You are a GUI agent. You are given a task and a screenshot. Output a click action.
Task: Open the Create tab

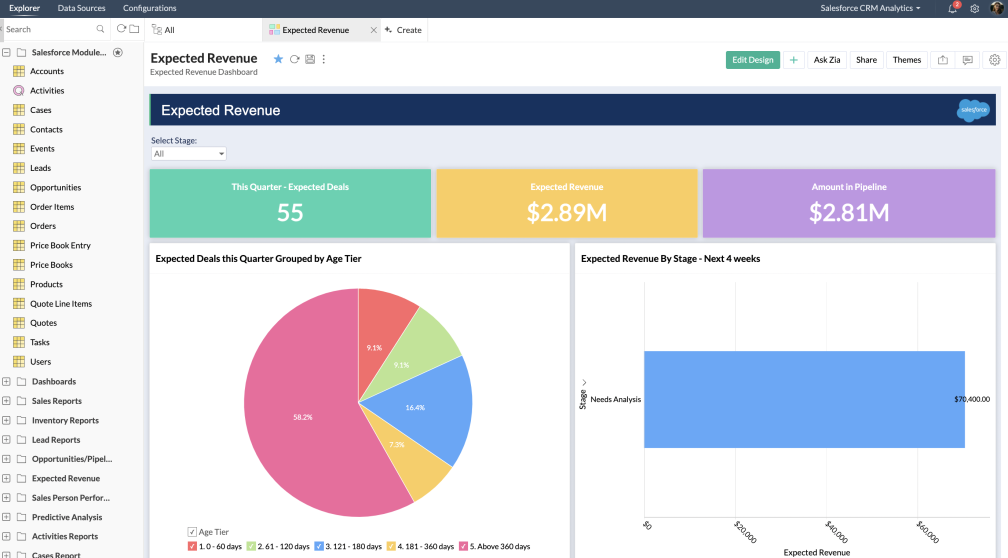(403, 30)
